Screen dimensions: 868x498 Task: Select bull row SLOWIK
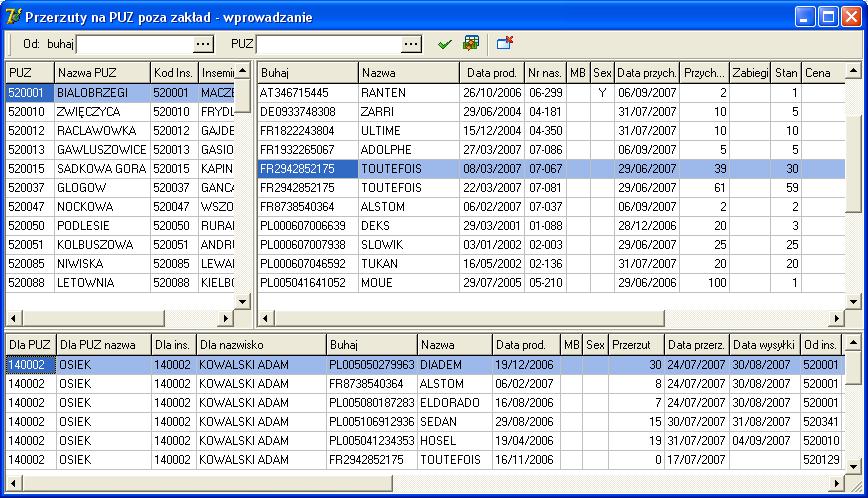(x=551, y=245)
